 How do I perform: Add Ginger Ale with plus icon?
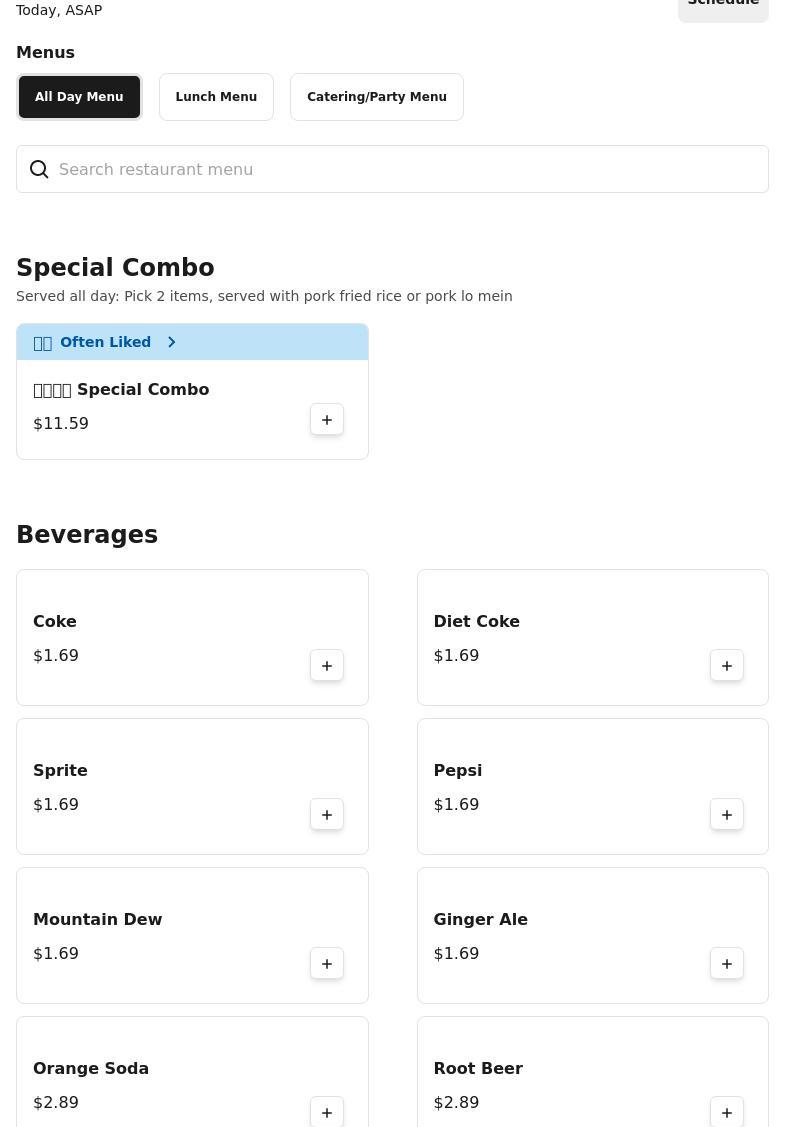pyautogui.click(x=727, y=964)
